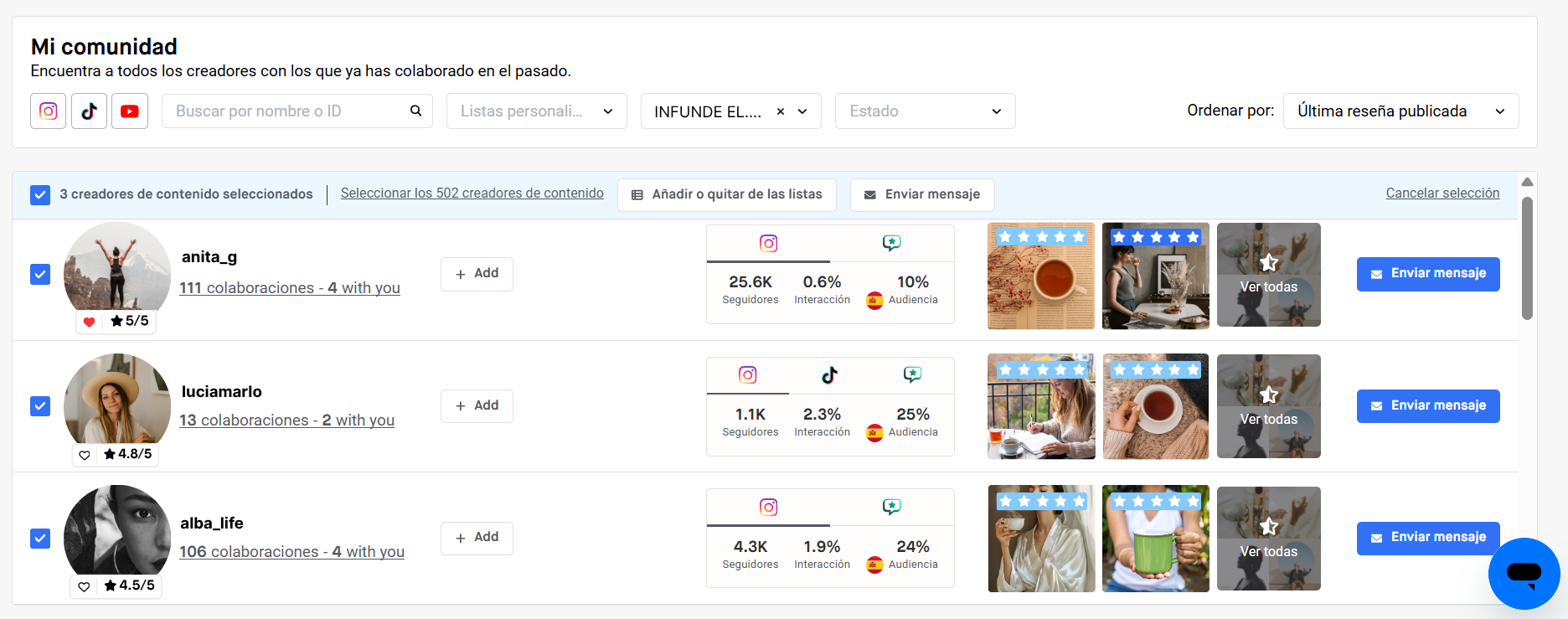Mark alba_life as favorite with the heart
This screenshot has width=1568, height=619.
85,586
